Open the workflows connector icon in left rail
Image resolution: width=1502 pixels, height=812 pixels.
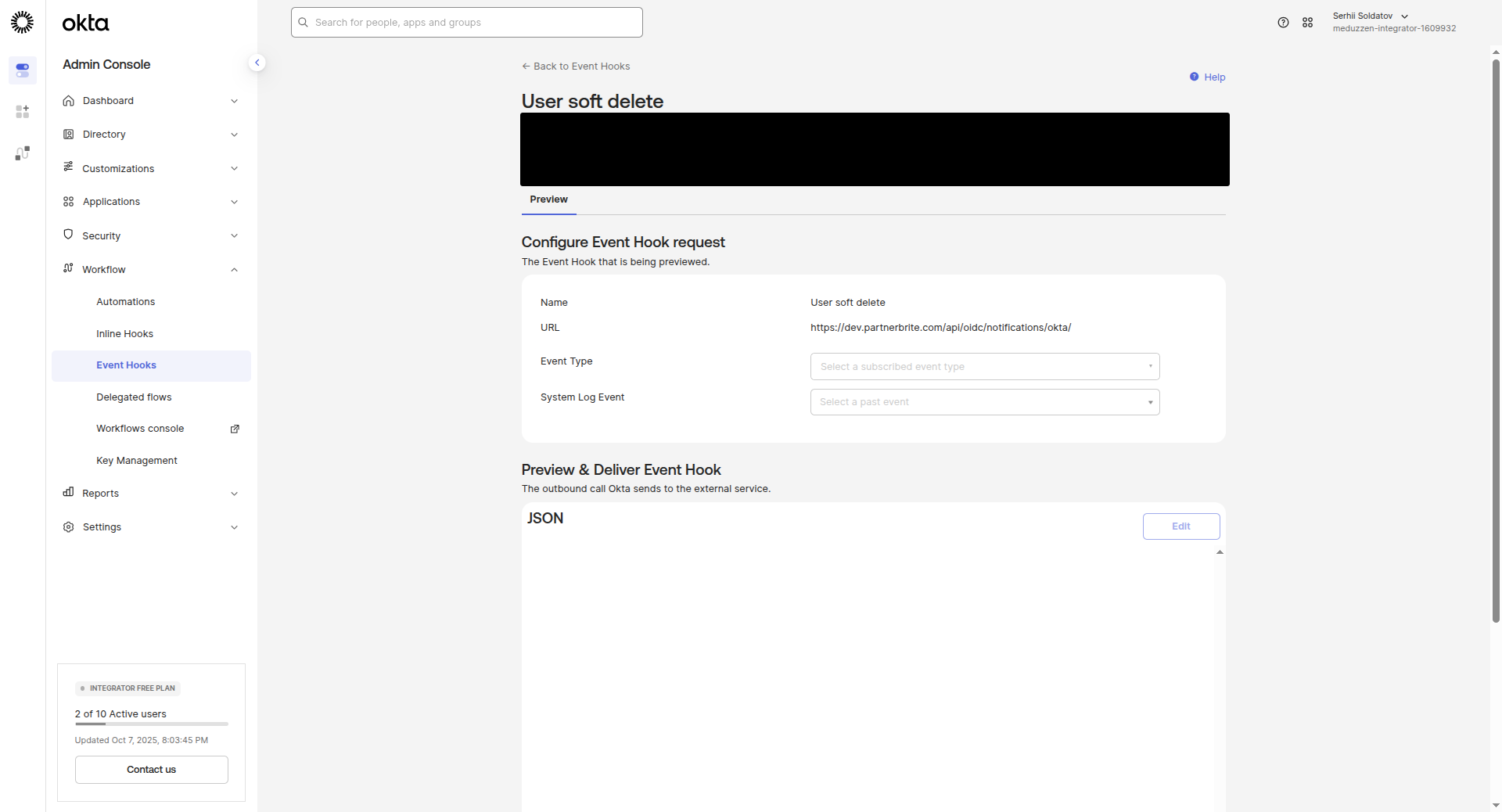point(22,153)
